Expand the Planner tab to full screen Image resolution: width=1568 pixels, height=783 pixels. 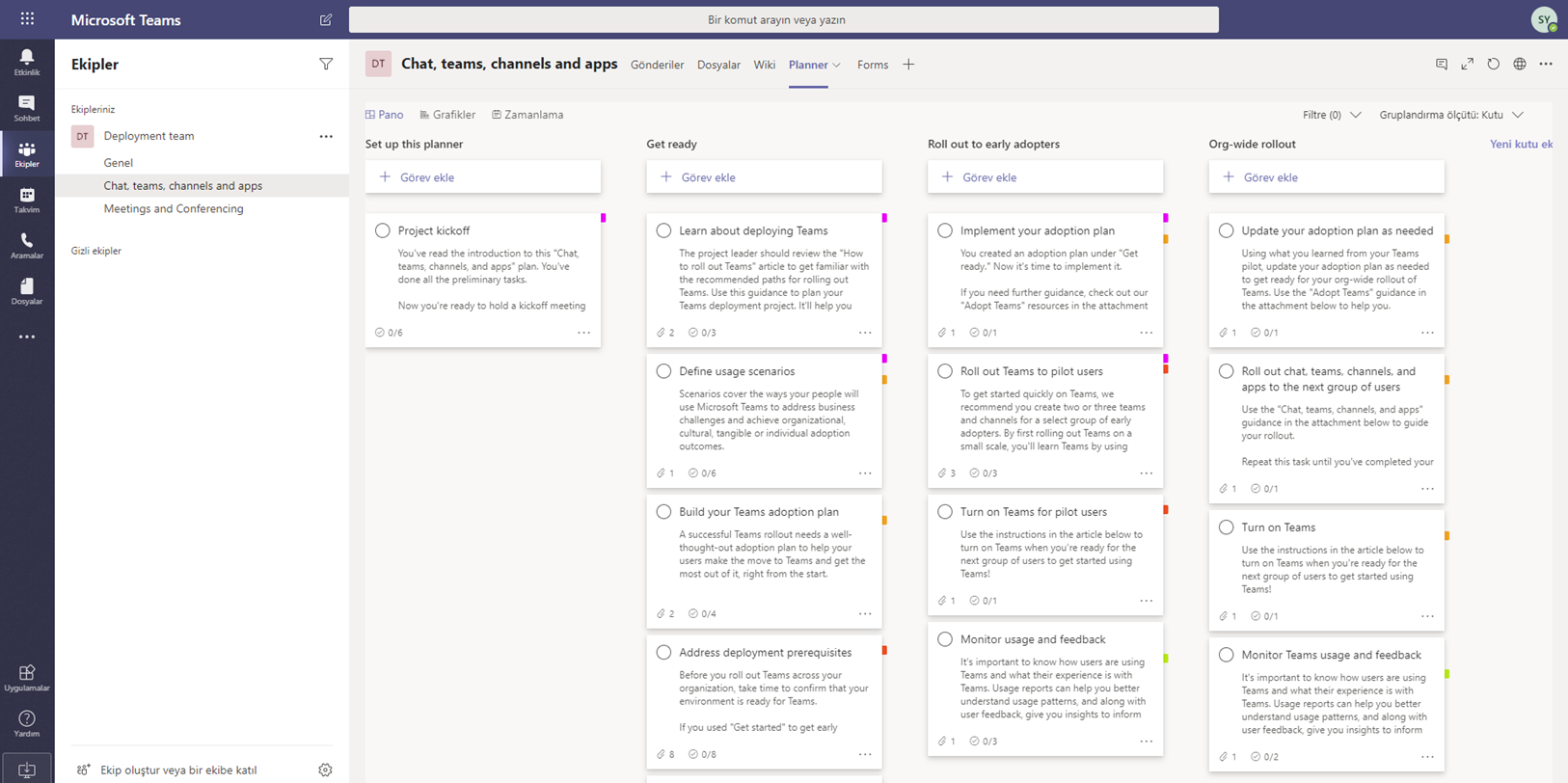[x=1468, y=65]
